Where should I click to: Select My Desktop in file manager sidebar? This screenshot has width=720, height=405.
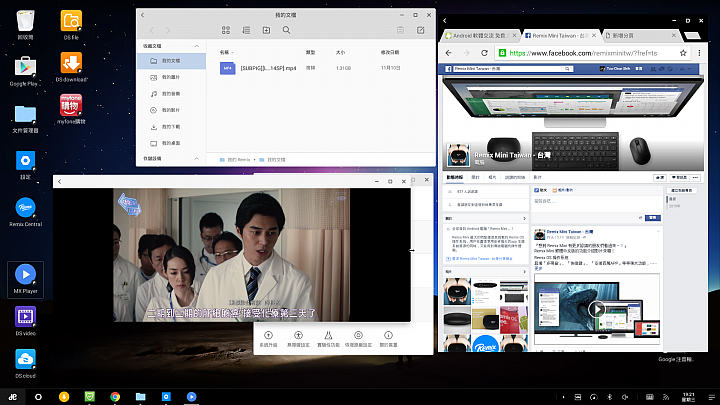tap(171, 143)
